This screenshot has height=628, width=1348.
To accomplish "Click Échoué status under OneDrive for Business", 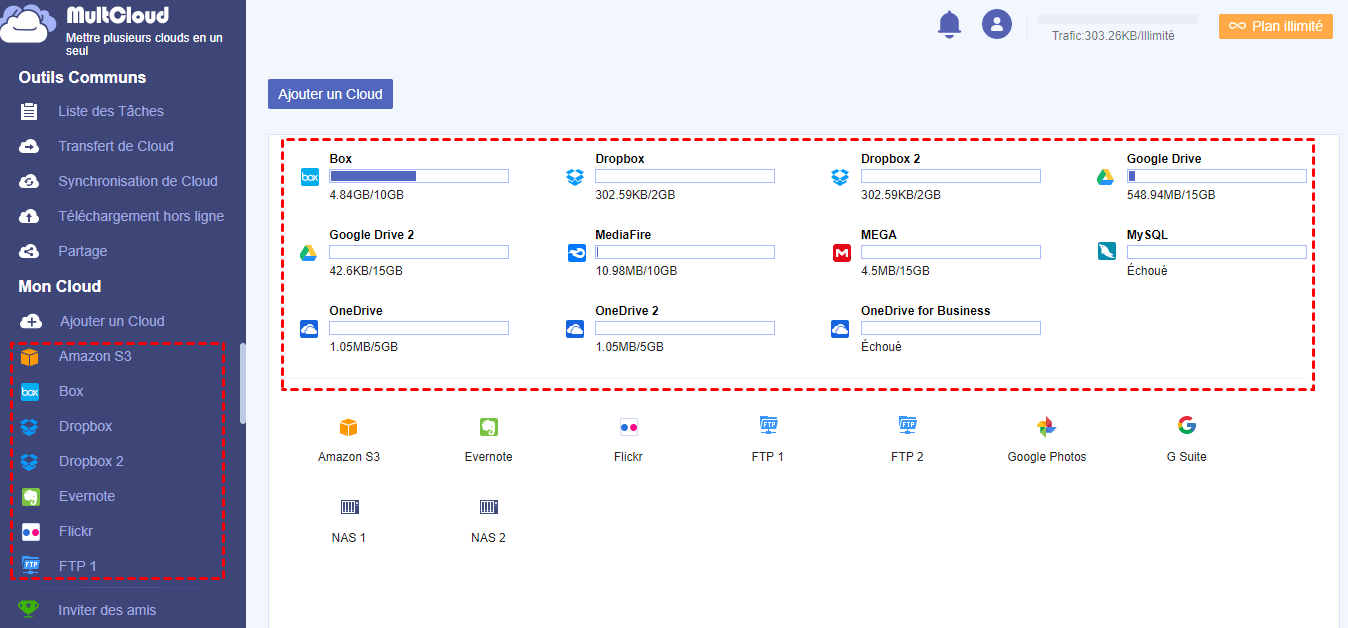I will point(881,347).
